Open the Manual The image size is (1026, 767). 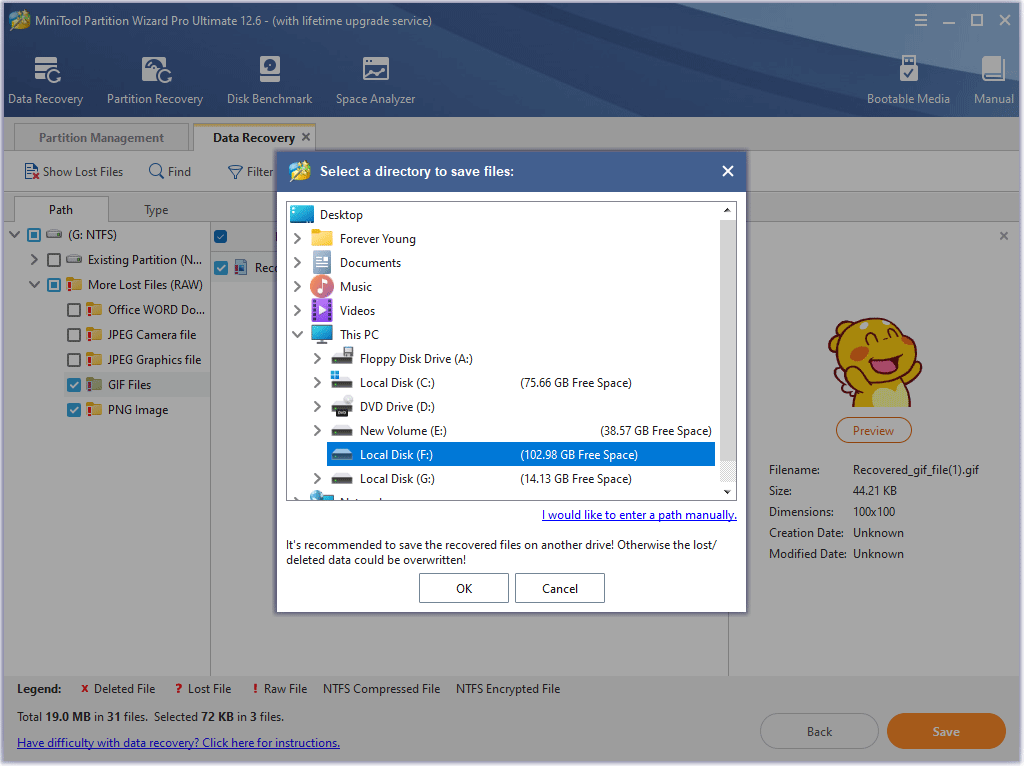992,78
